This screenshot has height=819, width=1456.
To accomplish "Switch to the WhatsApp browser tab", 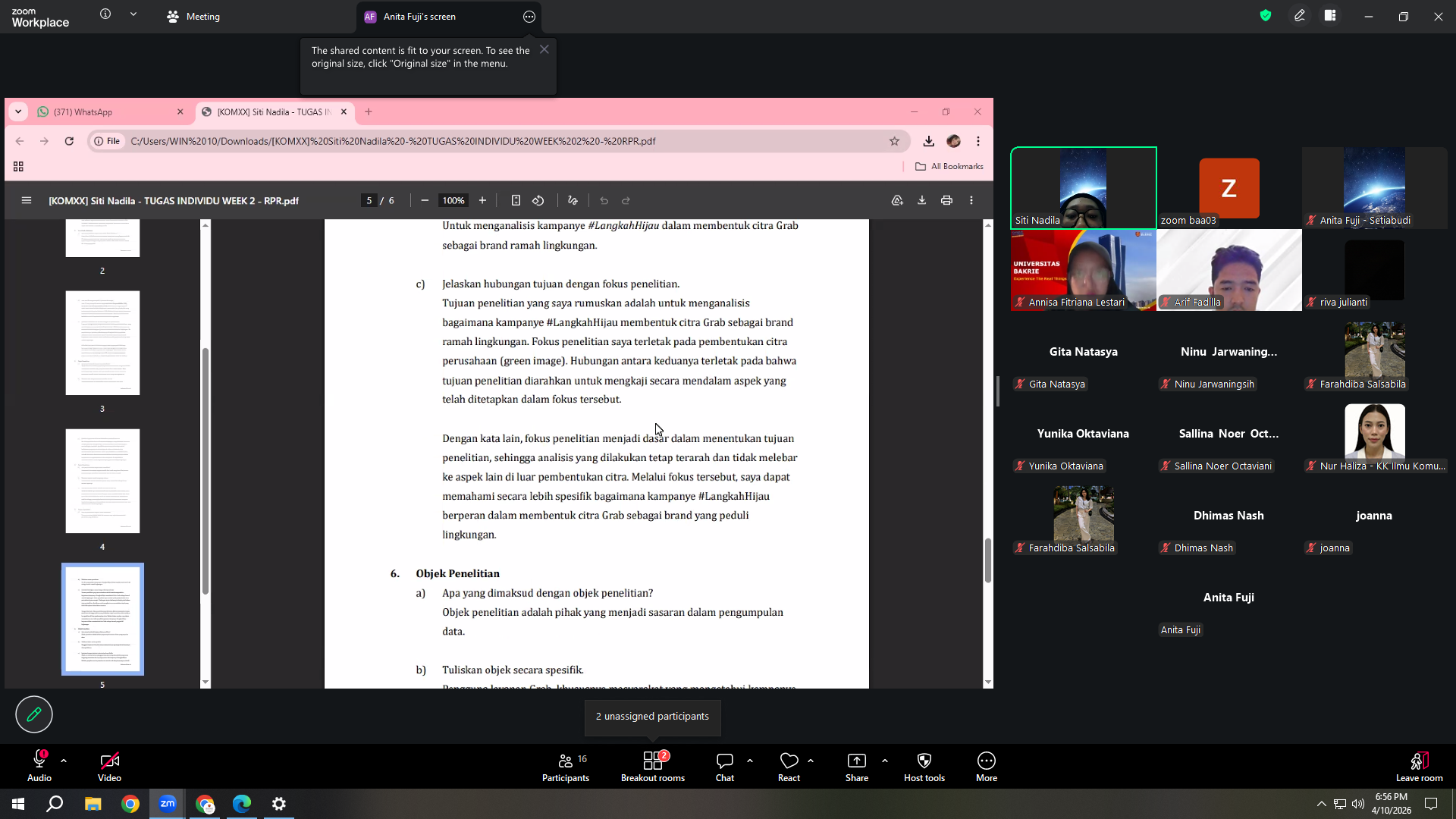I will [111, 112].
